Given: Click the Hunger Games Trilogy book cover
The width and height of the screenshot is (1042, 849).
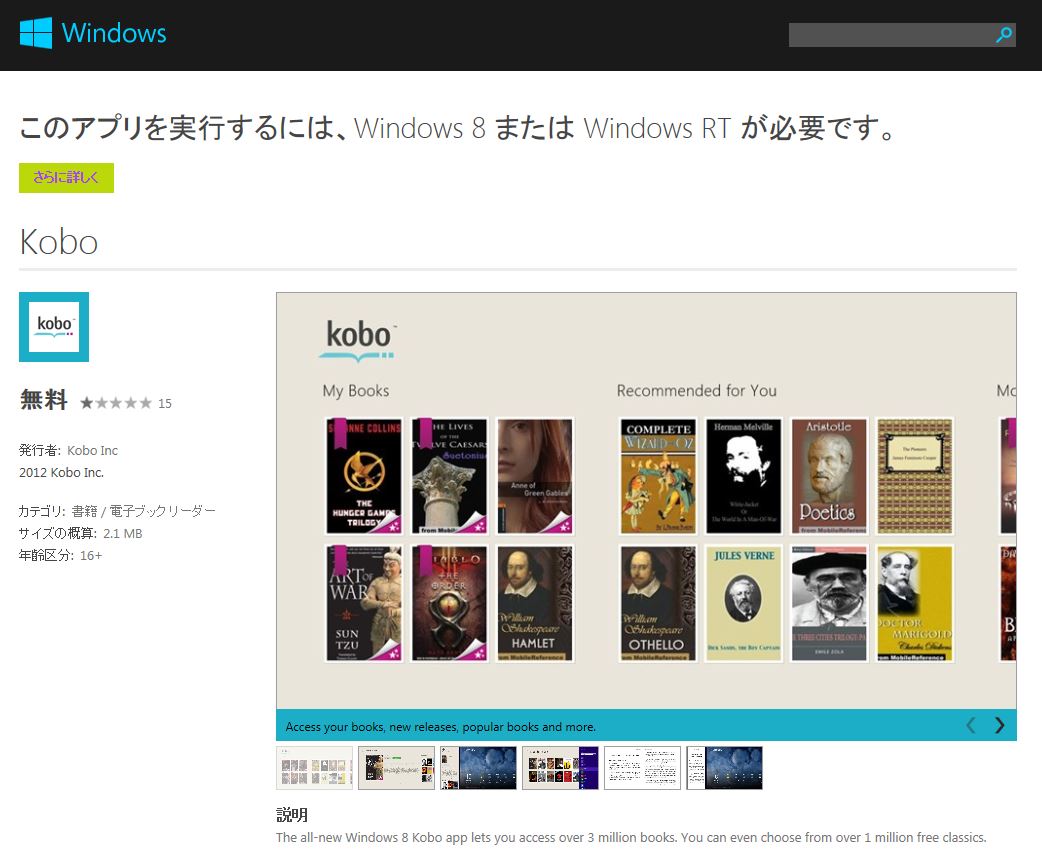Looking at the screenshot, I should [364, 476].
